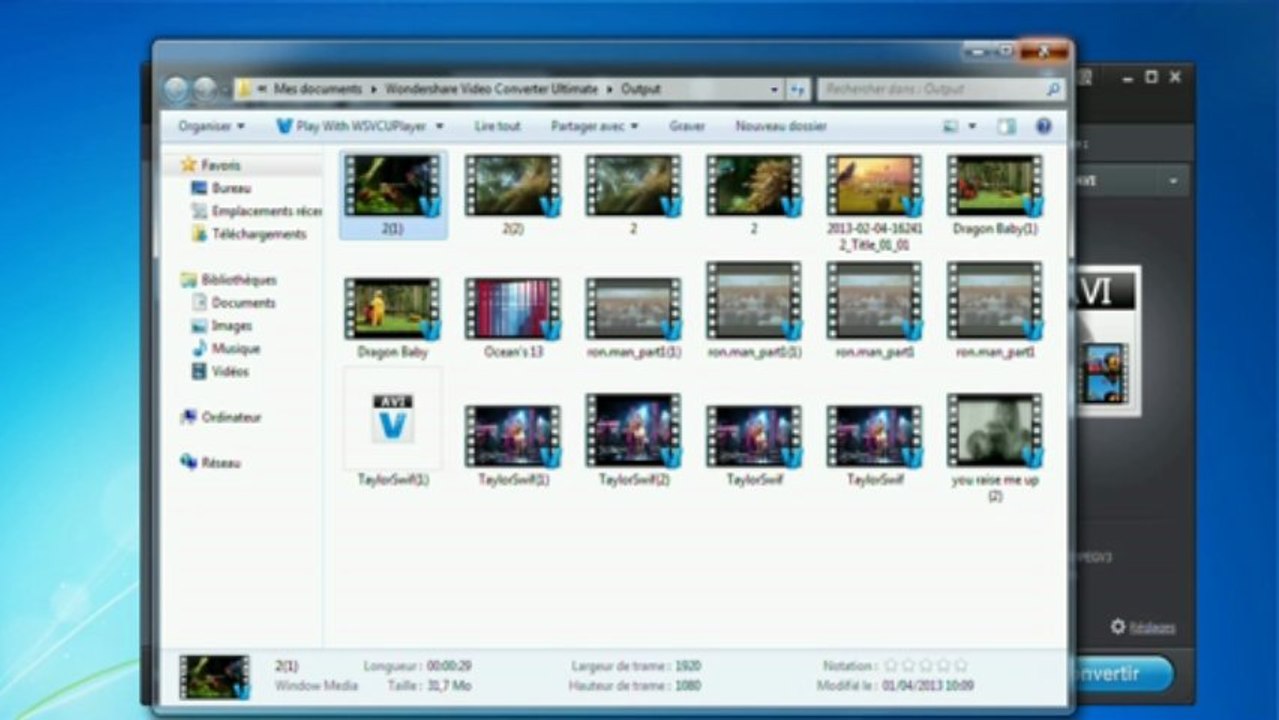
Task: Open the Organiser dropdown menu
Action: (211, 126)
